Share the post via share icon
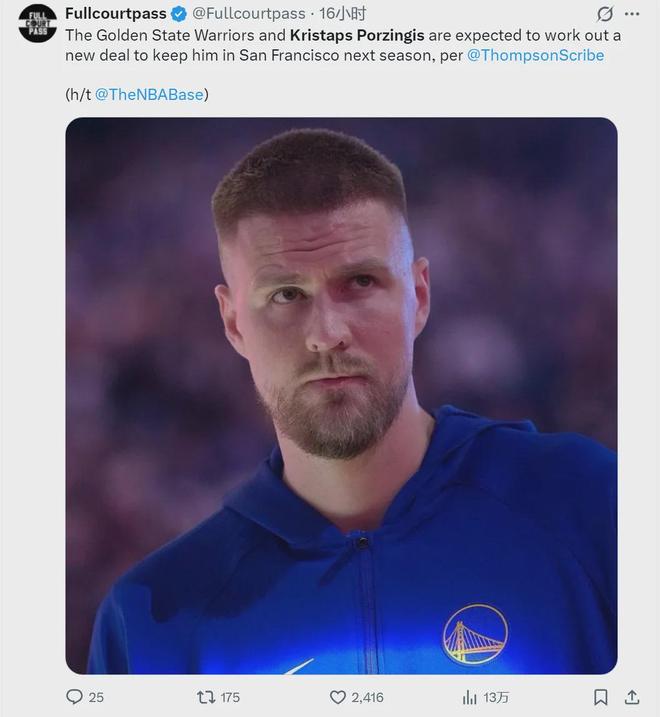 632,697
